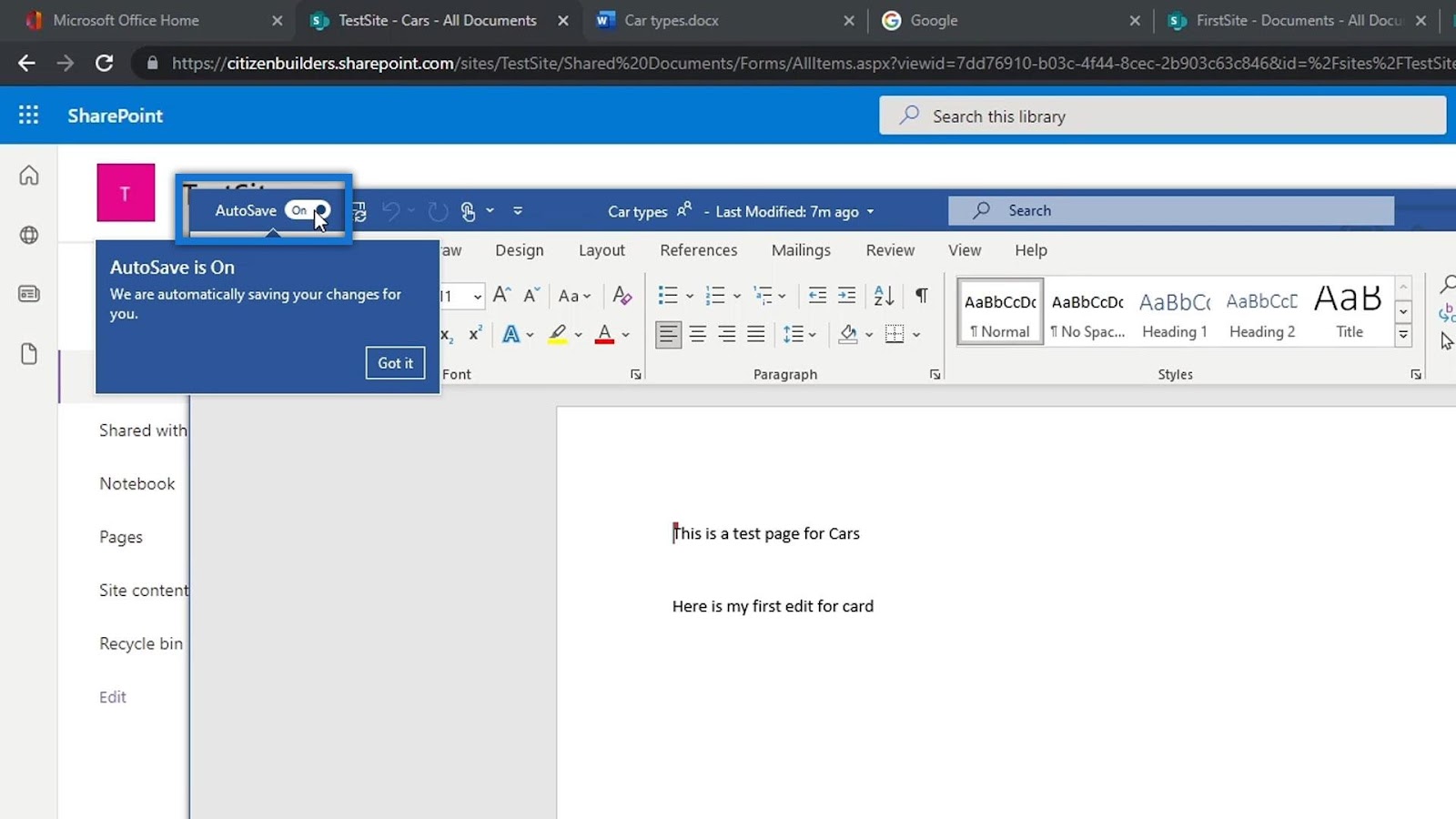The width and height of the screenshot is (1456, 819).
Task: Open the Design ribbon tab
Action: (520, 250)
